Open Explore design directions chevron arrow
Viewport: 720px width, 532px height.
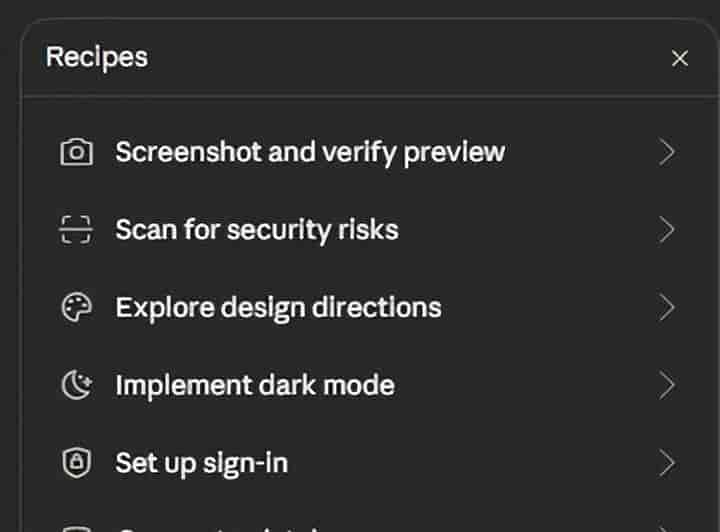667,308
